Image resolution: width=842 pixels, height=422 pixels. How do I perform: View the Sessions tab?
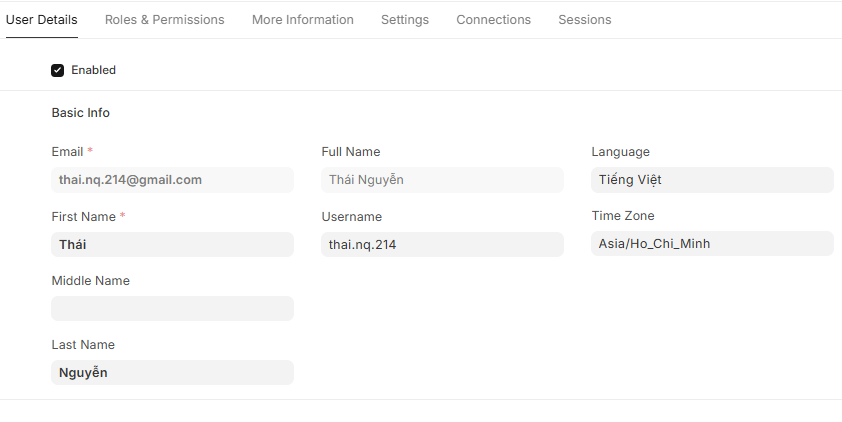click(x=584, y=20)
